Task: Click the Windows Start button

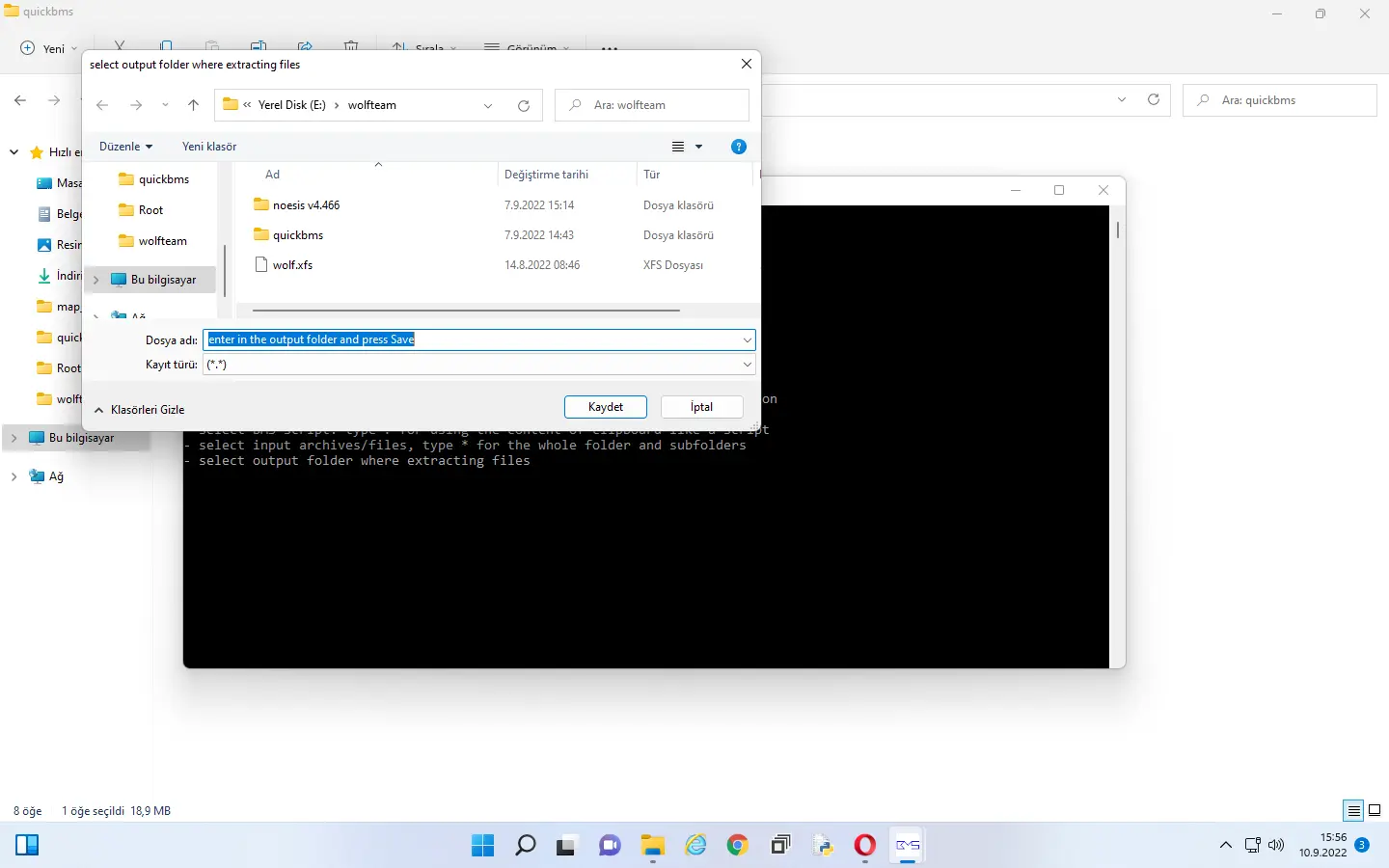Action: 482,846
